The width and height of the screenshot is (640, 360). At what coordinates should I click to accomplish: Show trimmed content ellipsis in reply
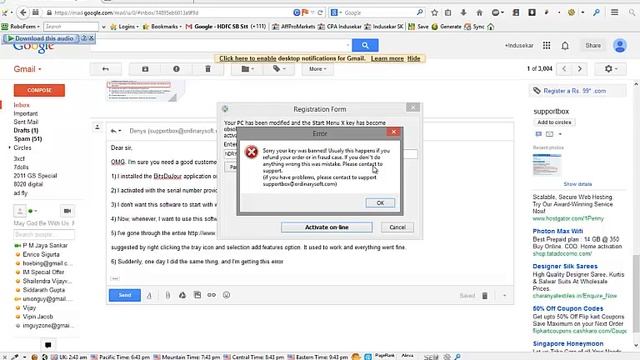[x=115, y=278]
